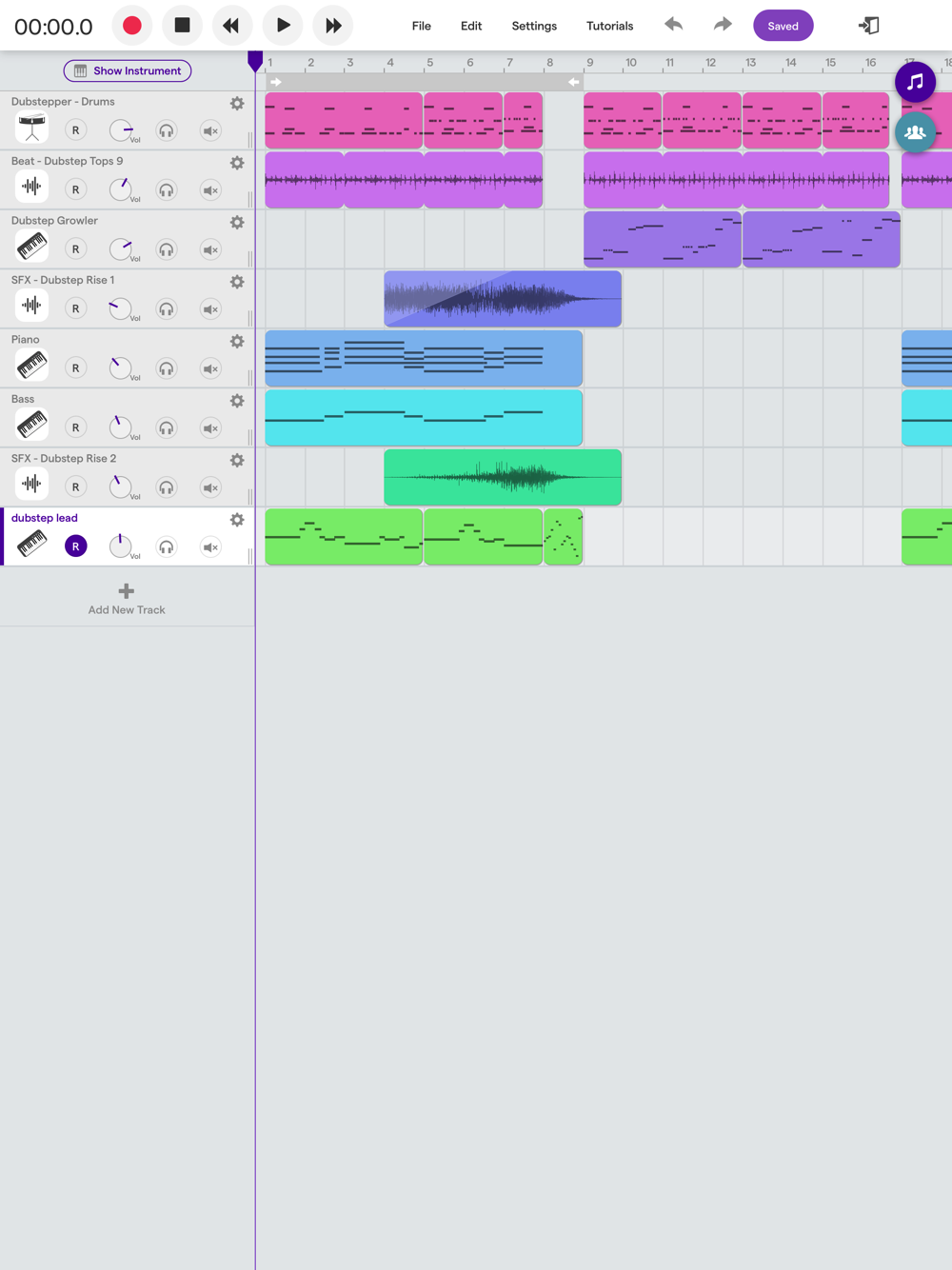Click the Dubstepper - Drums drum kit icon
This screenshot has height=1270, width=952.
[31, 127]
